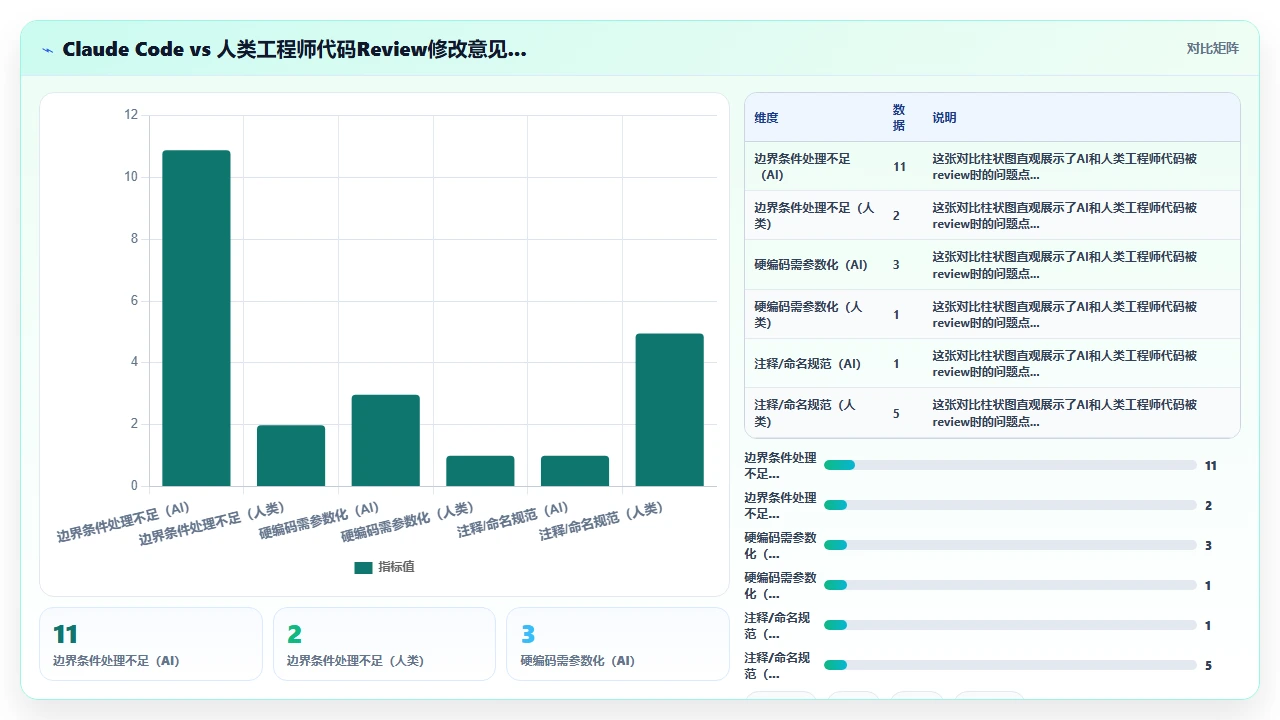Click the y-axis value 12

tap(131, 115)
